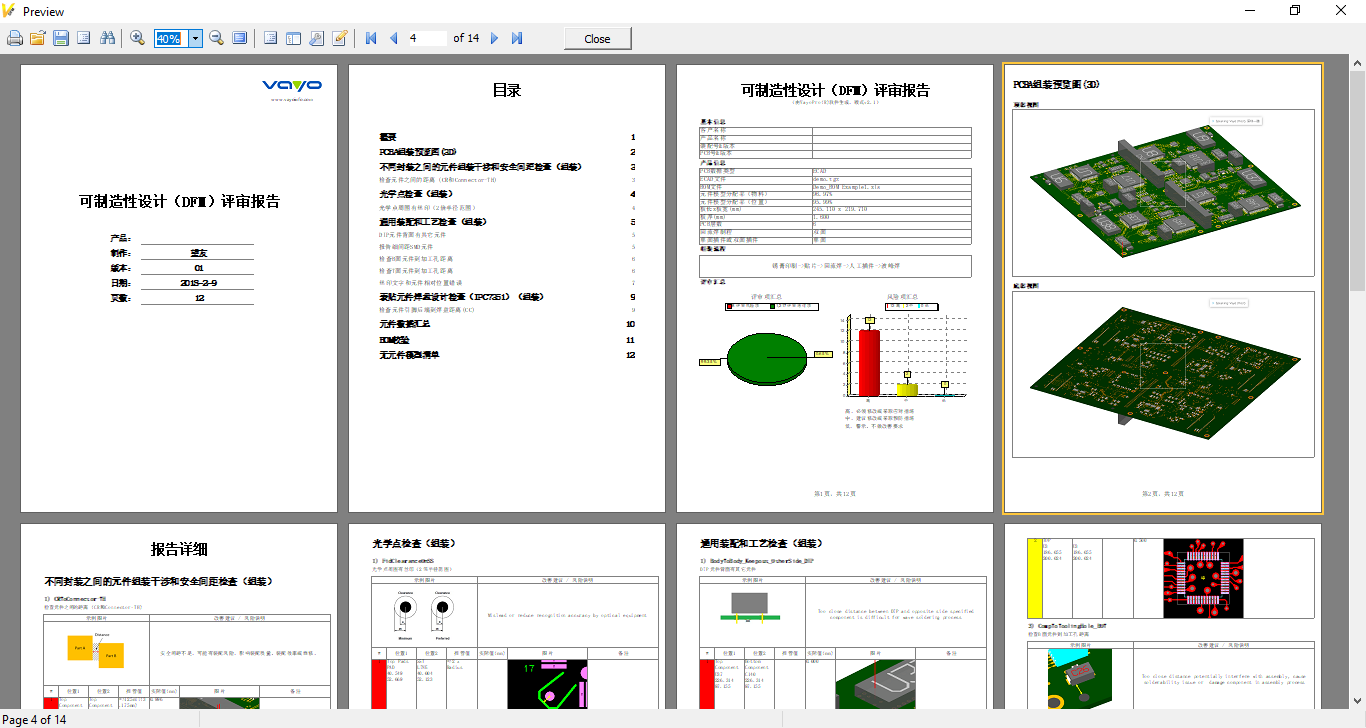The height and width of the screenshot is (728, 1366).
Task: Open a report file via folder icon
Action: tap(38, 38)
